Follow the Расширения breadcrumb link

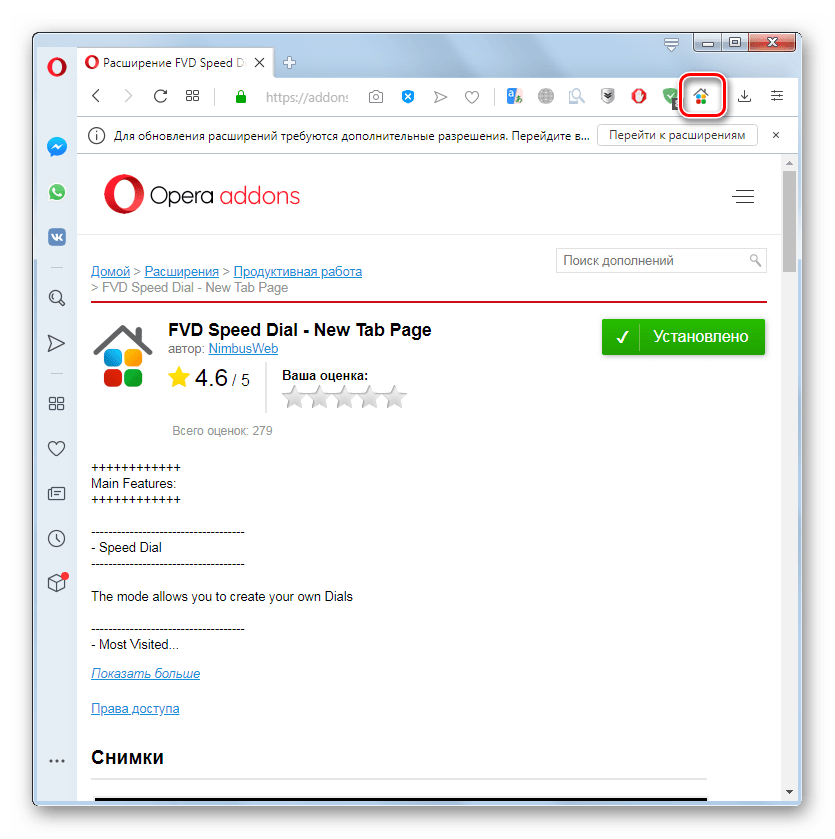181,272
